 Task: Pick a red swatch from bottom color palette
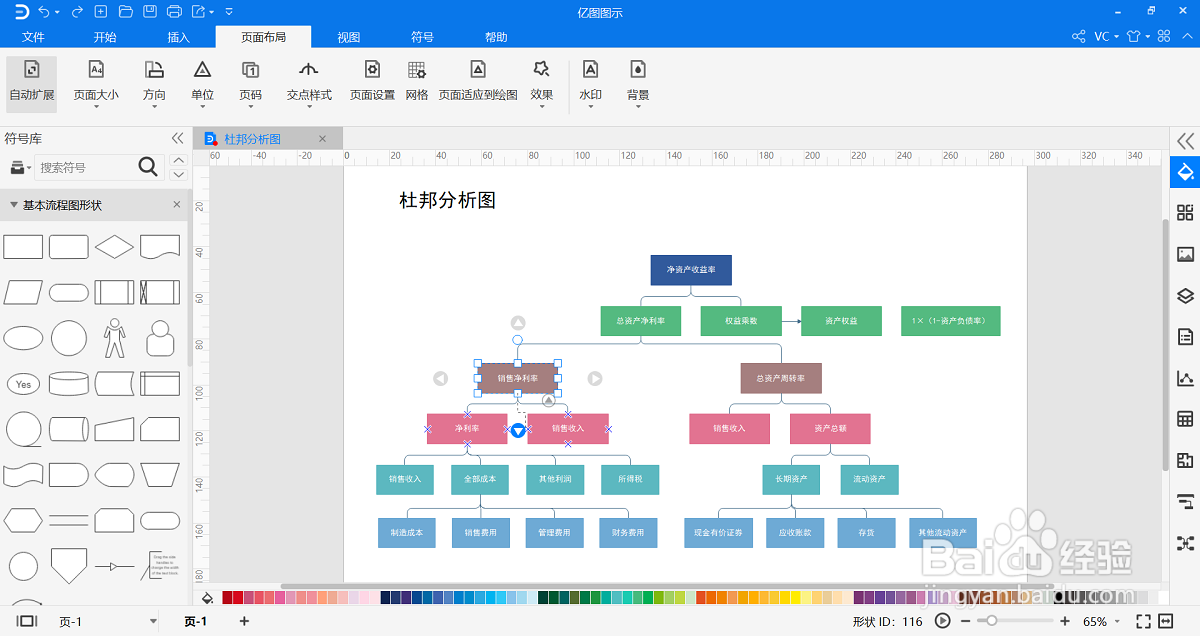[235, 598]
